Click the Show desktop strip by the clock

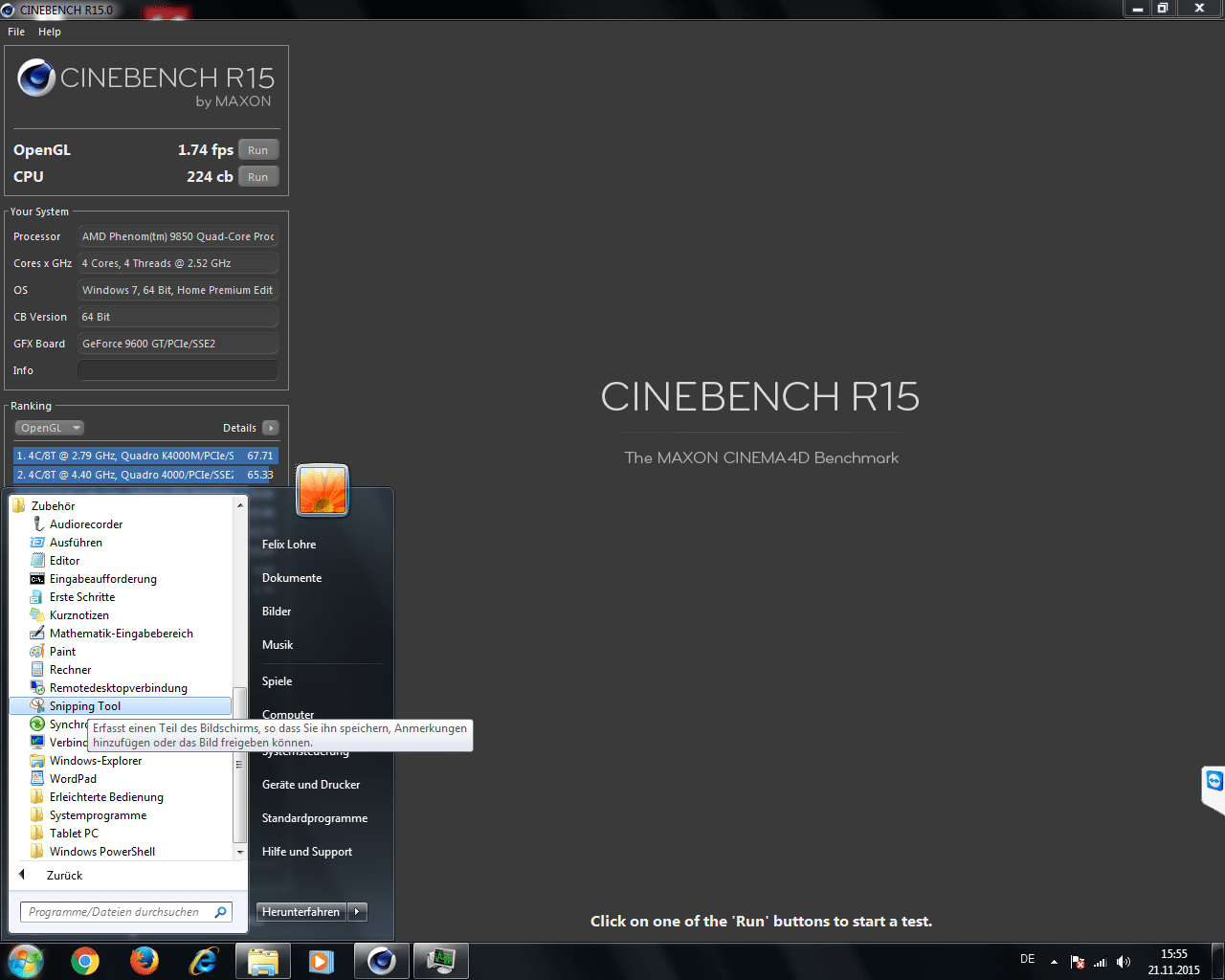[1218, 962]
